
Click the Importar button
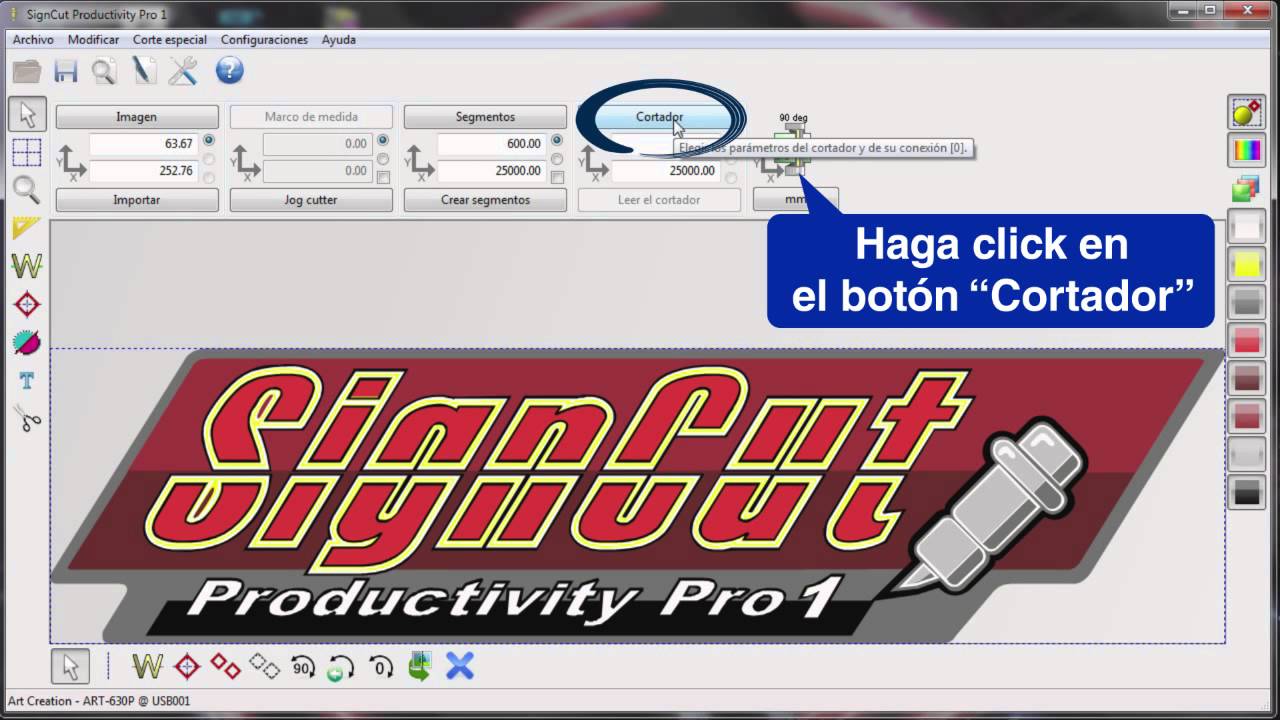[x=137, y=200]
